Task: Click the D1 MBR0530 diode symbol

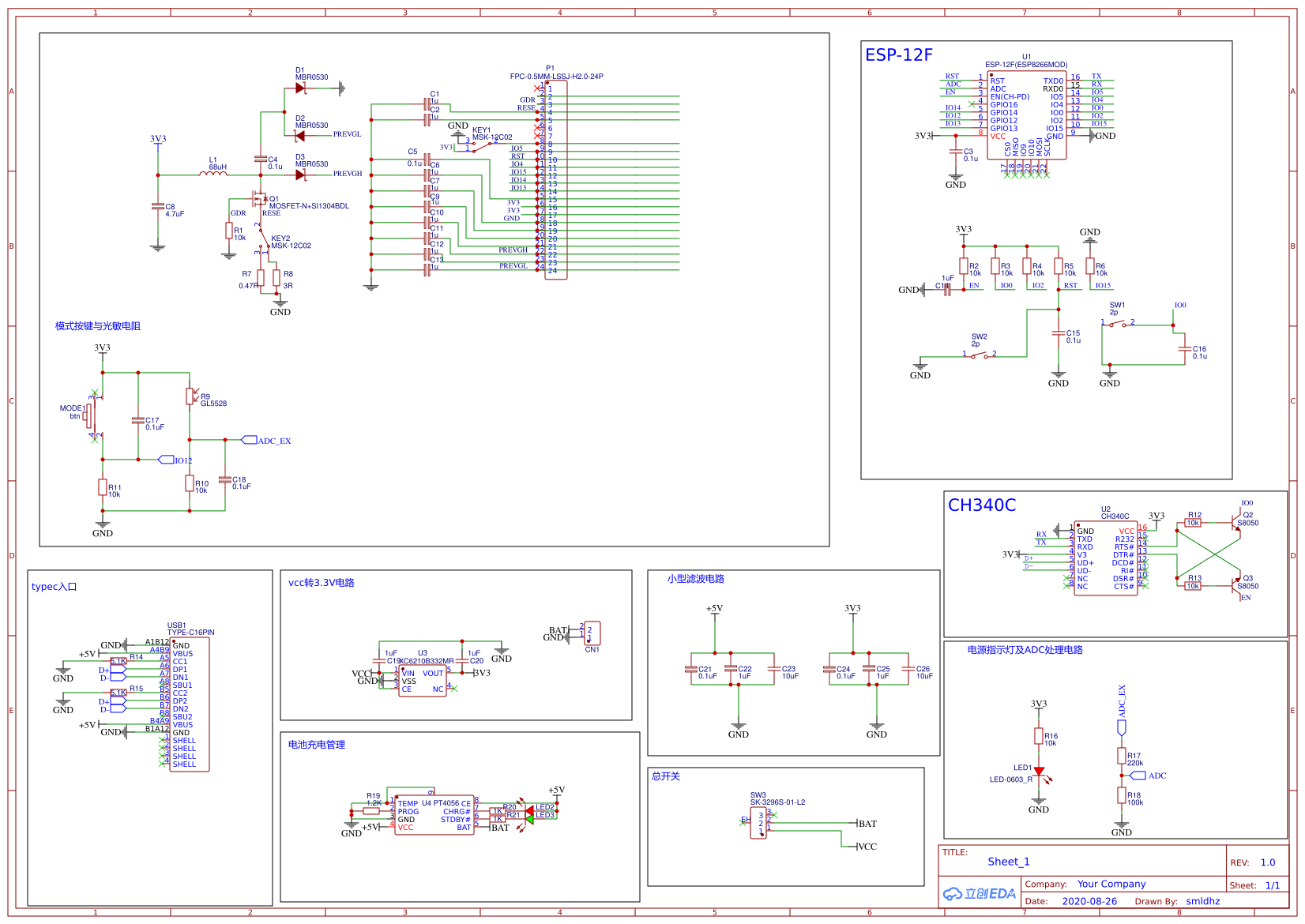Action: coord(300,88)
